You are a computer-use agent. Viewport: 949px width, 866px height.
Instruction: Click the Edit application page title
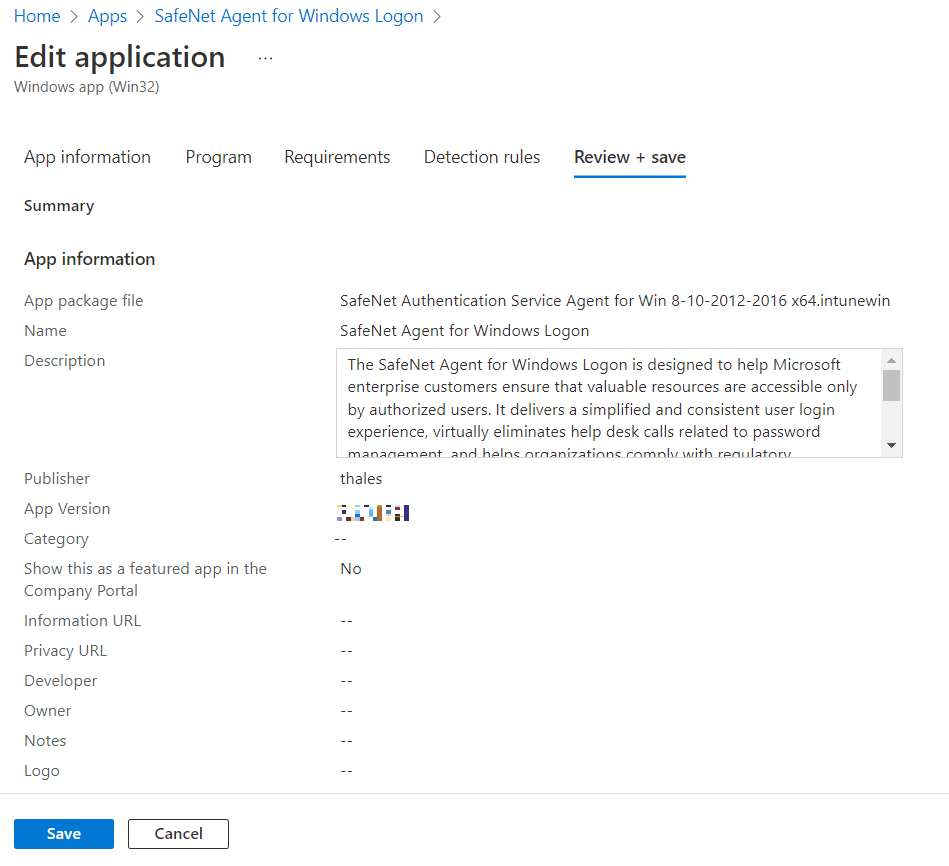120,57
